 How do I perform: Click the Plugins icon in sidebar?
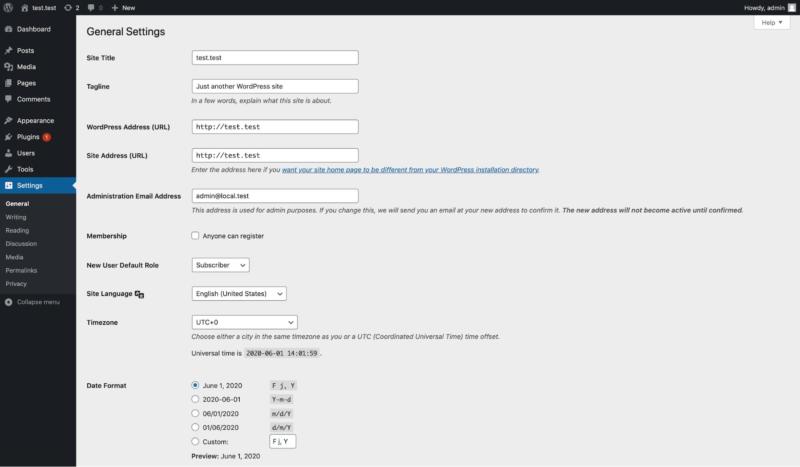tap(9, 136)
